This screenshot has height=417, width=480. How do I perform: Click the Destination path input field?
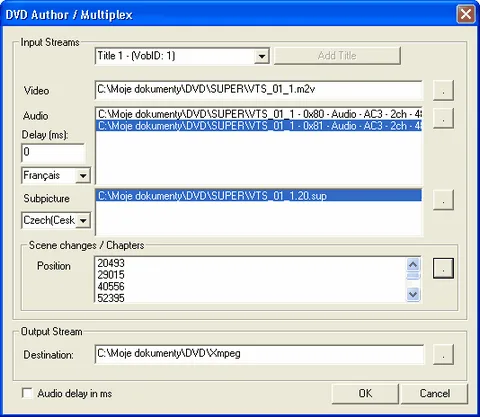click(259, 354)
